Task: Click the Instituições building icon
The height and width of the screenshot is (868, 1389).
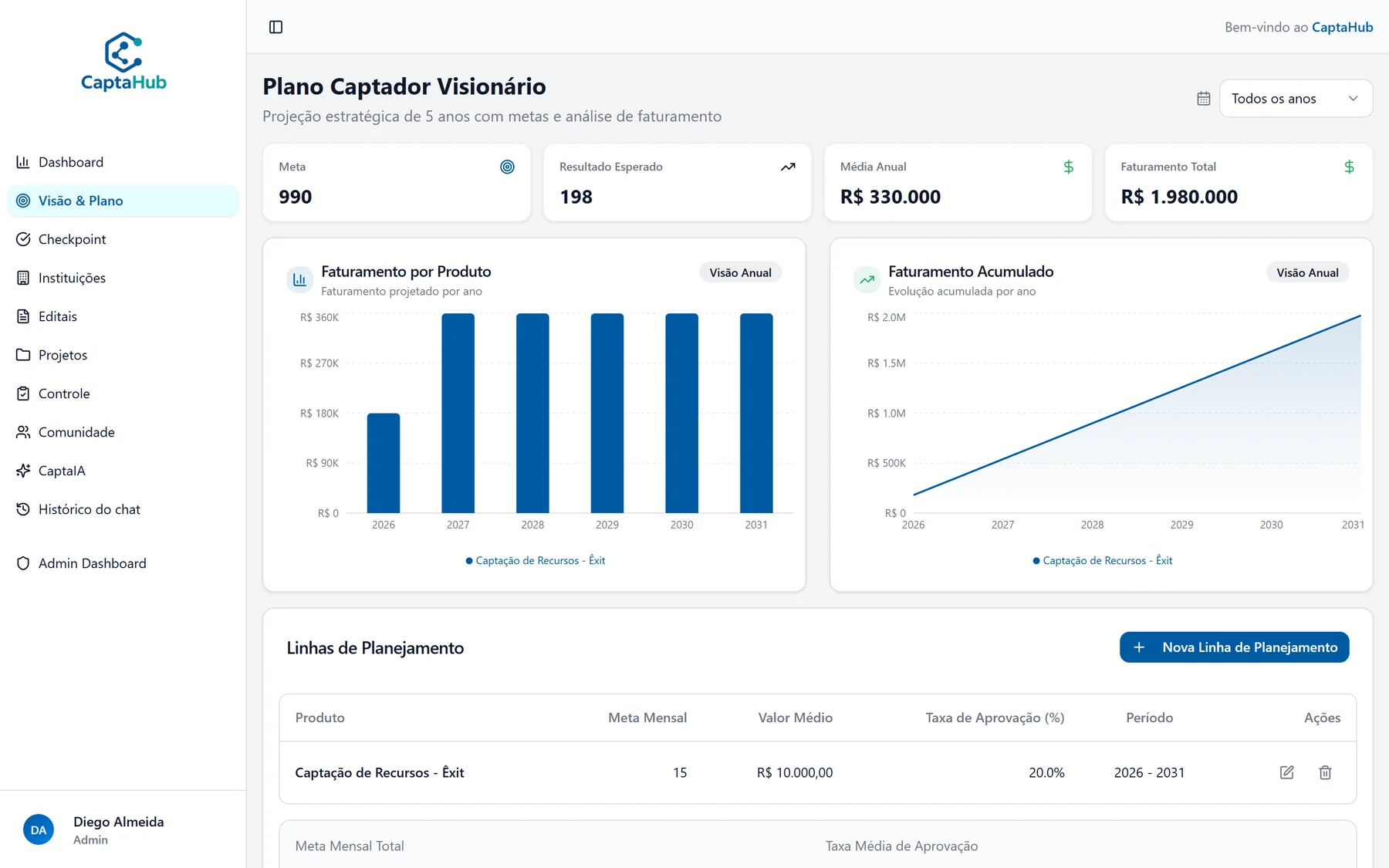Action: point(23,278)
